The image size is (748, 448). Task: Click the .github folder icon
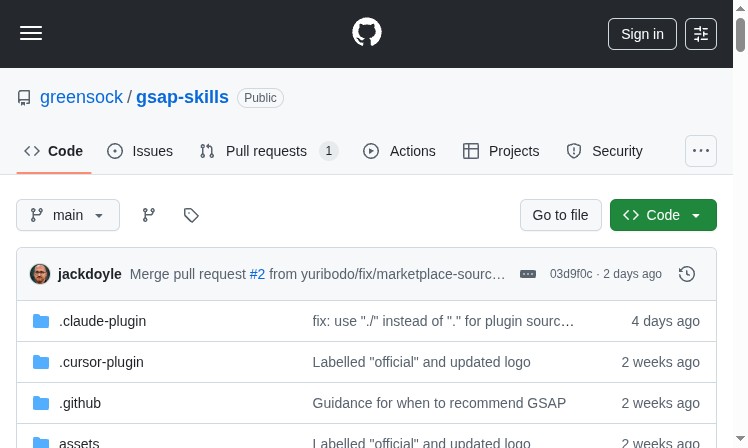coord(41,403)
